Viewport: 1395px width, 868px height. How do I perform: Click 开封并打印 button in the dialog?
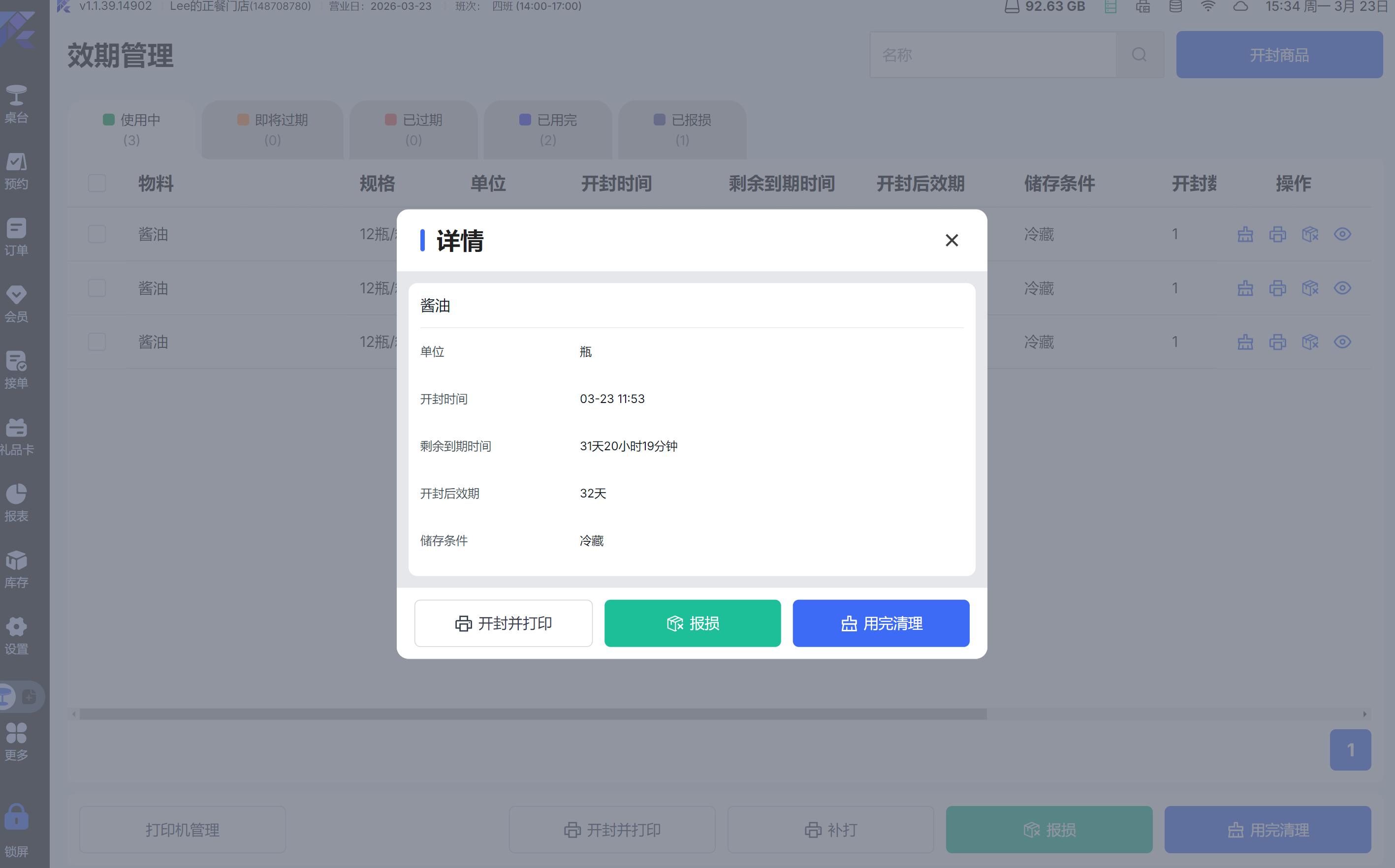click(503, 623)
